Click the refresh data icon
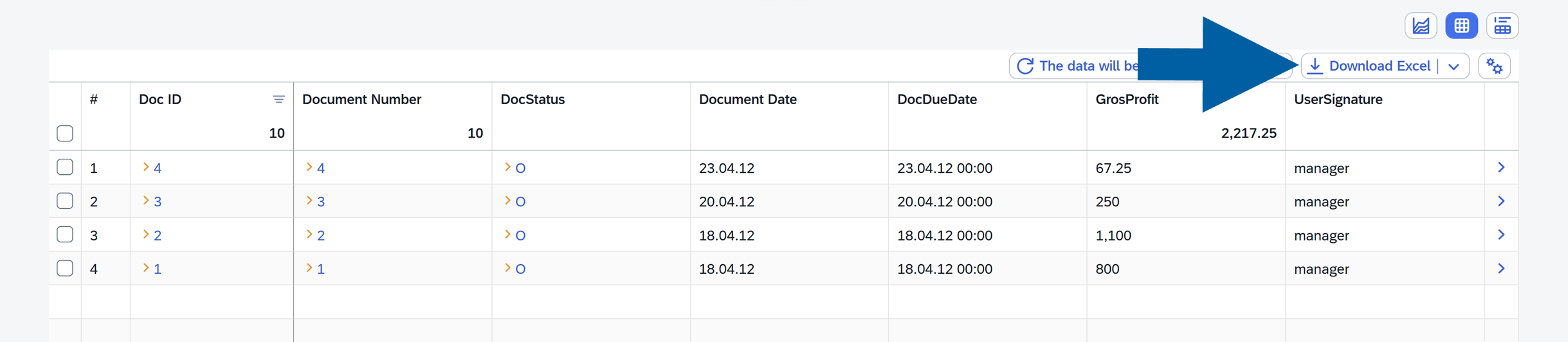Viewport: 1568px width, 342px height. coord(1025,66)
